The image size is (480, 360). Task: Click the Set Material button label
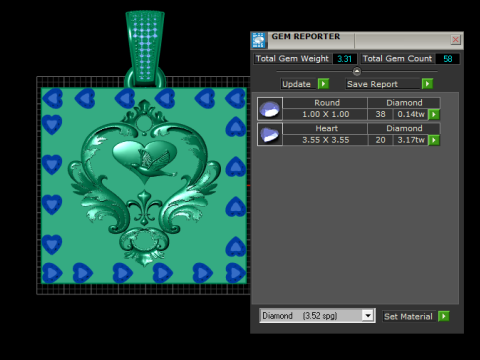408,316
